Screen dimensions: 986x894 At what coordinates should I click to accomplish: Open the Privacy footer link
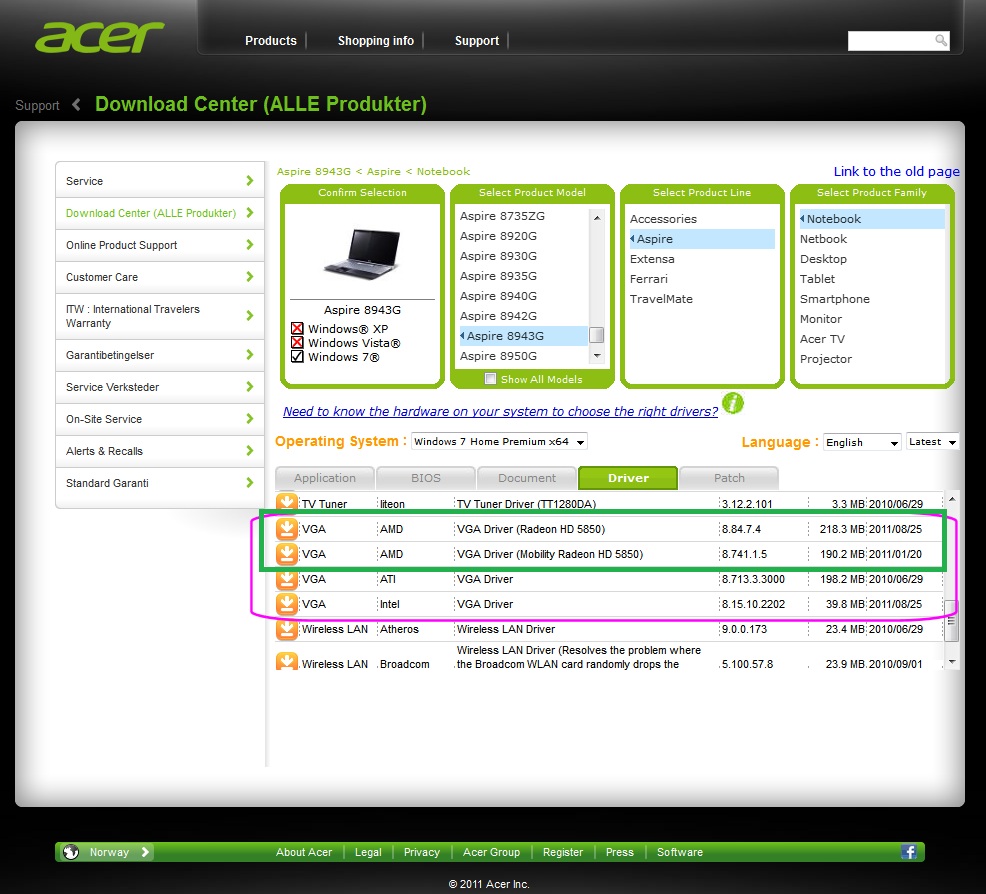click(x=421, y=852)
